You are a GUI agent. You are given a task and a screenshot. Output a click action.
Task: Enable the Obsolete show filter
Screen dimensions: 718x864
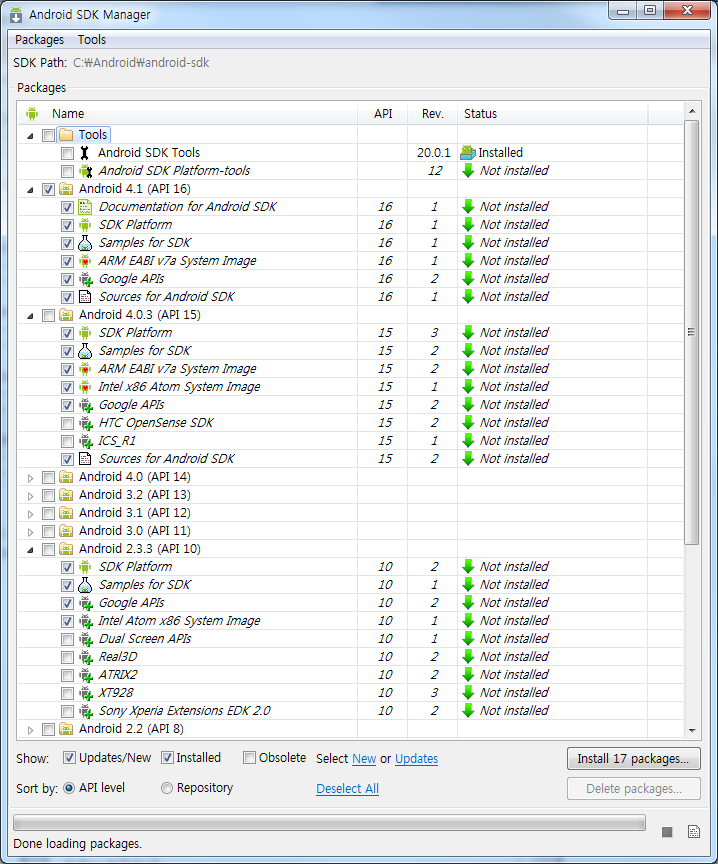[x=250, y=758]
